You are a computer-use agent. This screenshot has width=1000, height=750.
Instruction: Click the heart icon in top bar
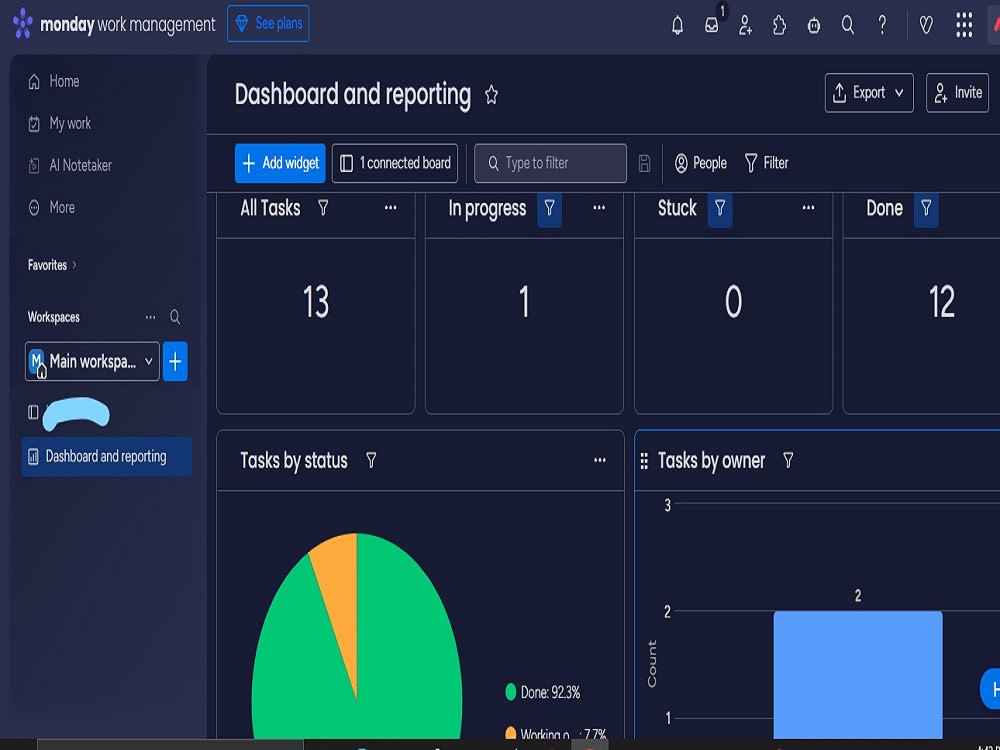pyautogui.click(x=926, y=25)
